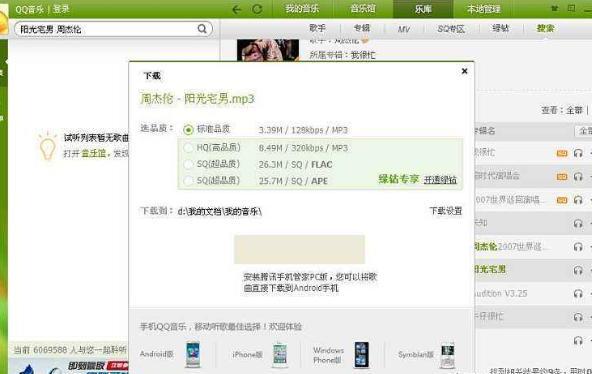Screen dimensions: 592x374
Task: Click the 开通绿钻 link
Action: coord(440,180)
